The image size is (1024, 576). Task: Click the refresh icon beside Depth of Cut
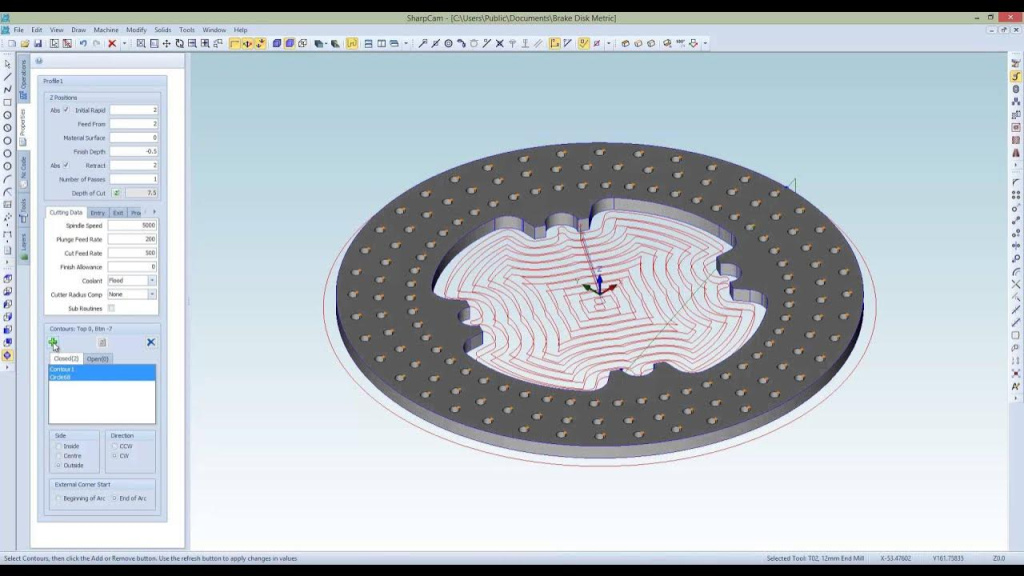(116, 193)
